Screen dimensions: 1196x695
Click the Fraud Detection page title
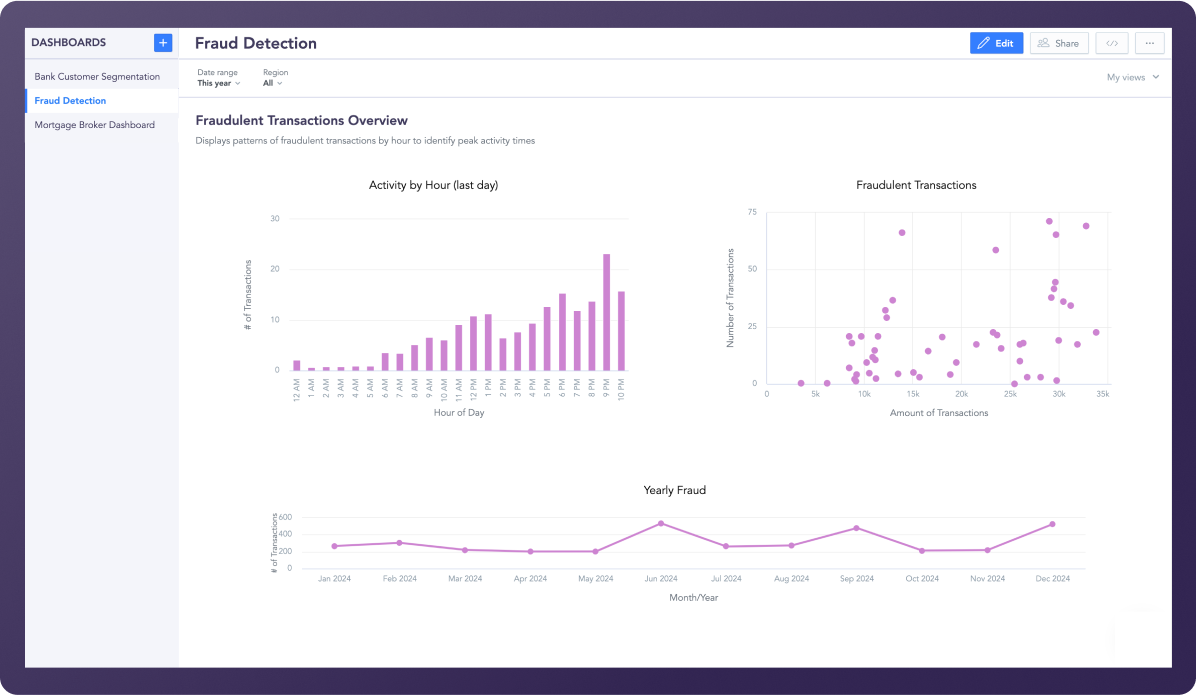(x=256, y=43)
